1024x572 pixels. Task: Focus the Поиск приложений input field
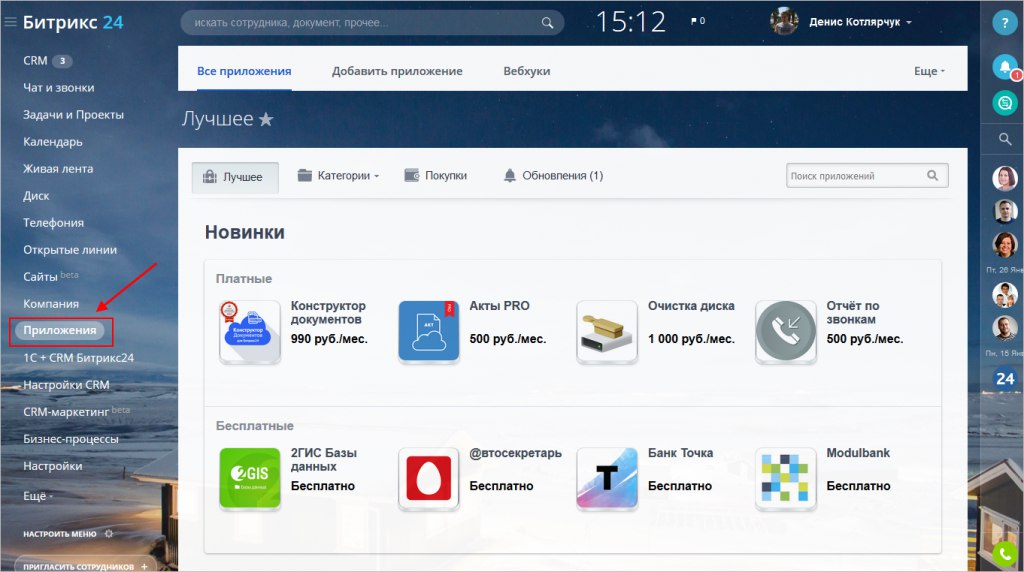(867, 176)
